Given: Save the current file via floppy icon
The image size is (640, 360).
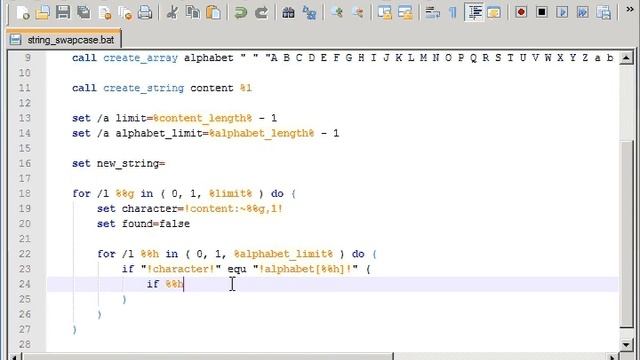Looking at the screenshot, I should (x=63, y=13).
